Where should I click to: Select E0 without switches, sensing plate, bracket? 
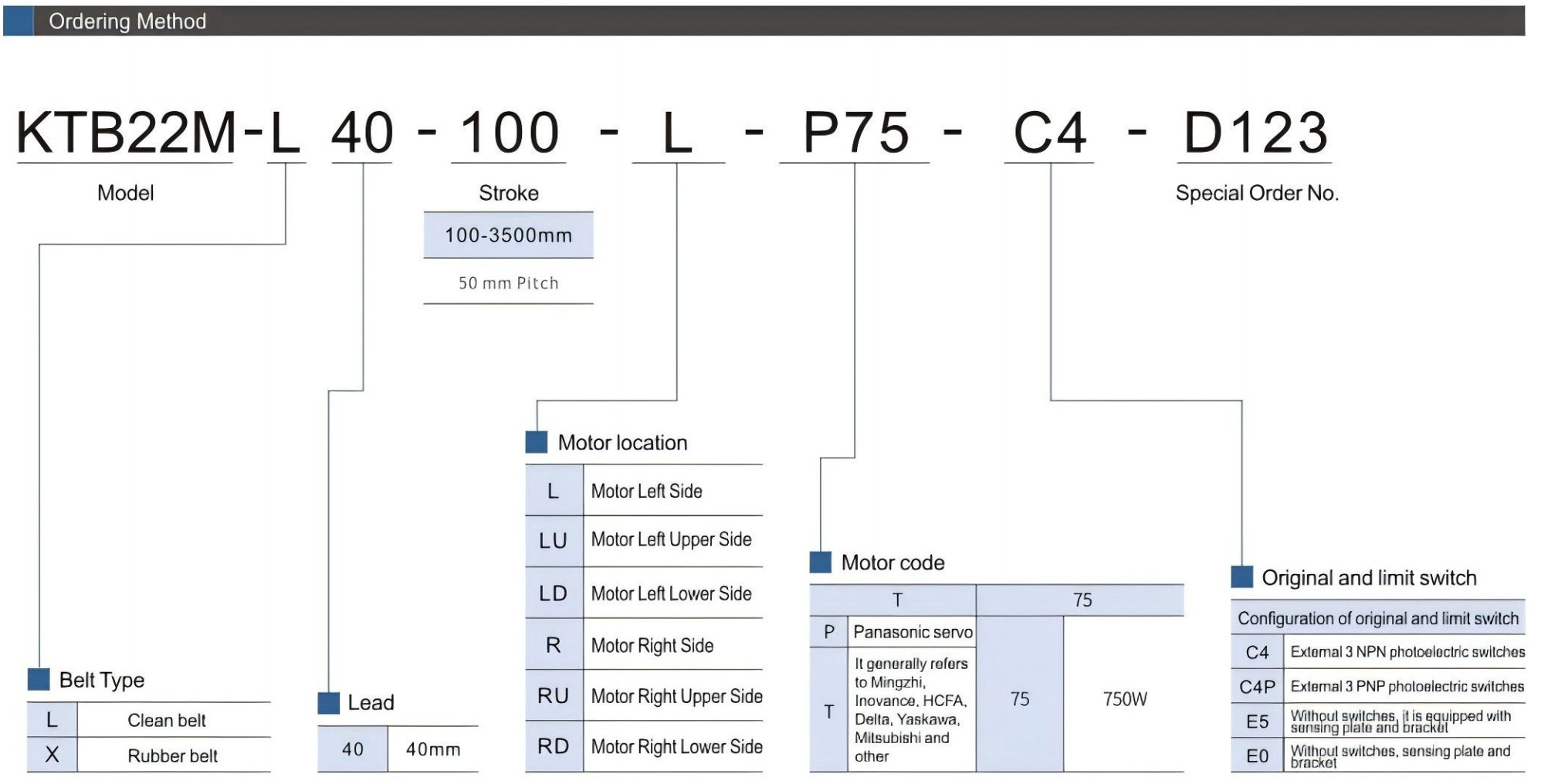pos(1399,756)
